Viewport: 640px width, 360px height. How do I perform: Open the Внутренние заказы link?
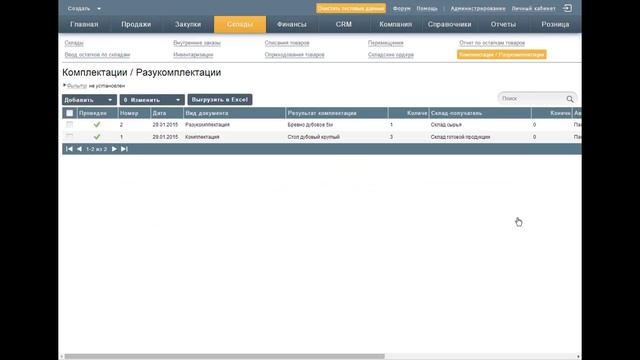pyautogui.click(x=197, y=43)
